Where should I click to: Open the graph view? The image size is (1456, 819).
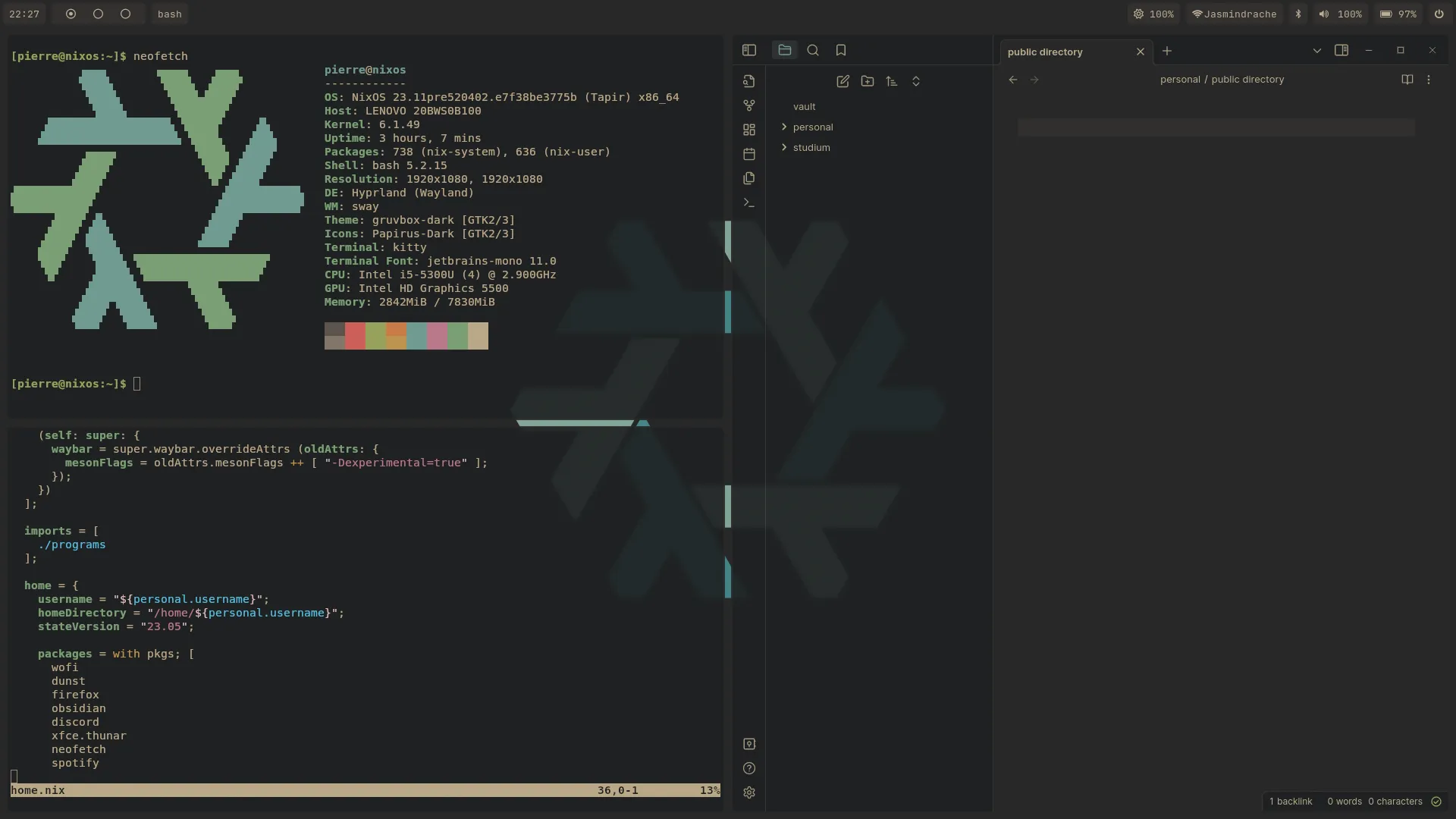[749, 105]
